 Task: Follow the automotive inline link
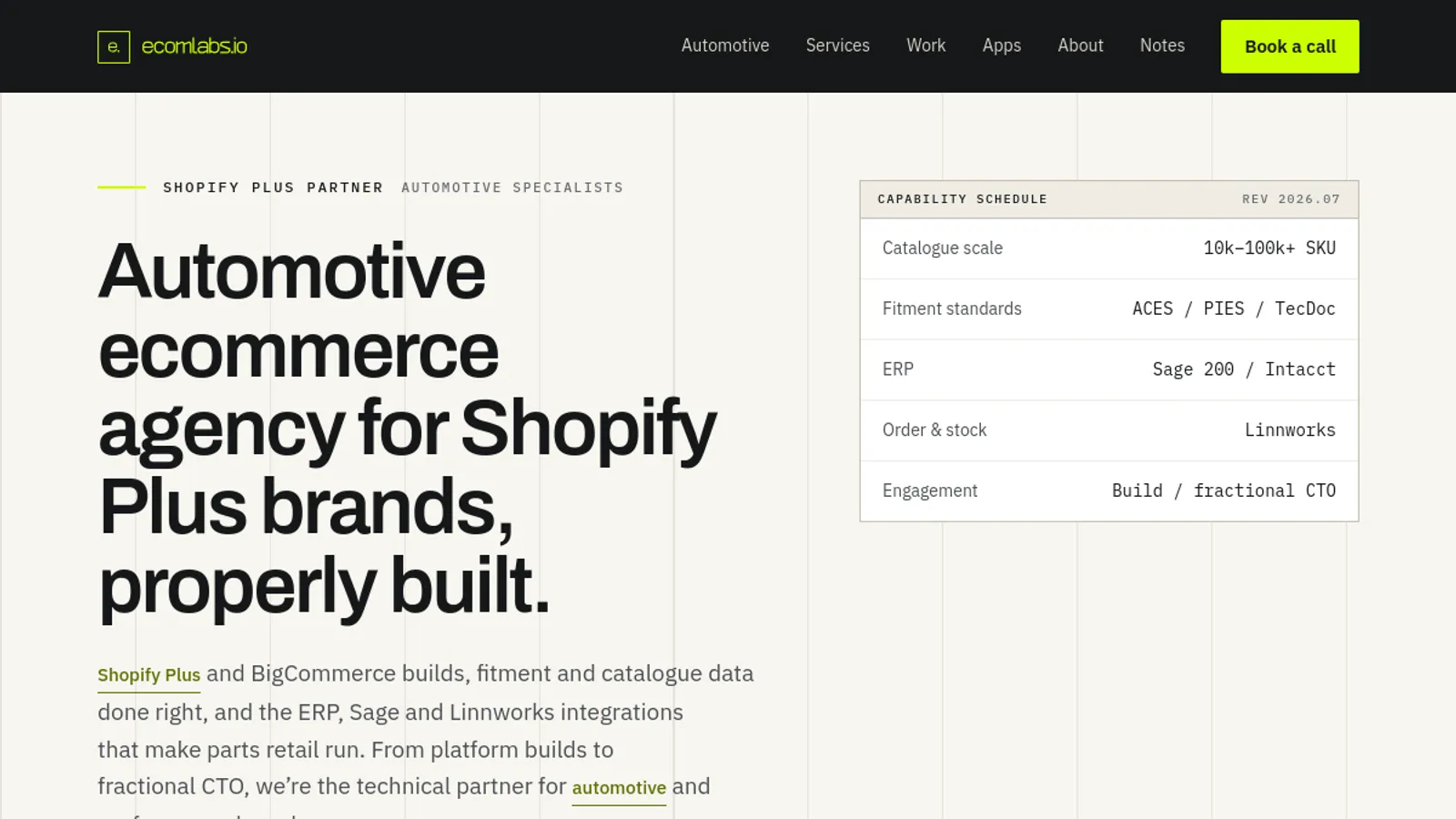pos(619,788)
